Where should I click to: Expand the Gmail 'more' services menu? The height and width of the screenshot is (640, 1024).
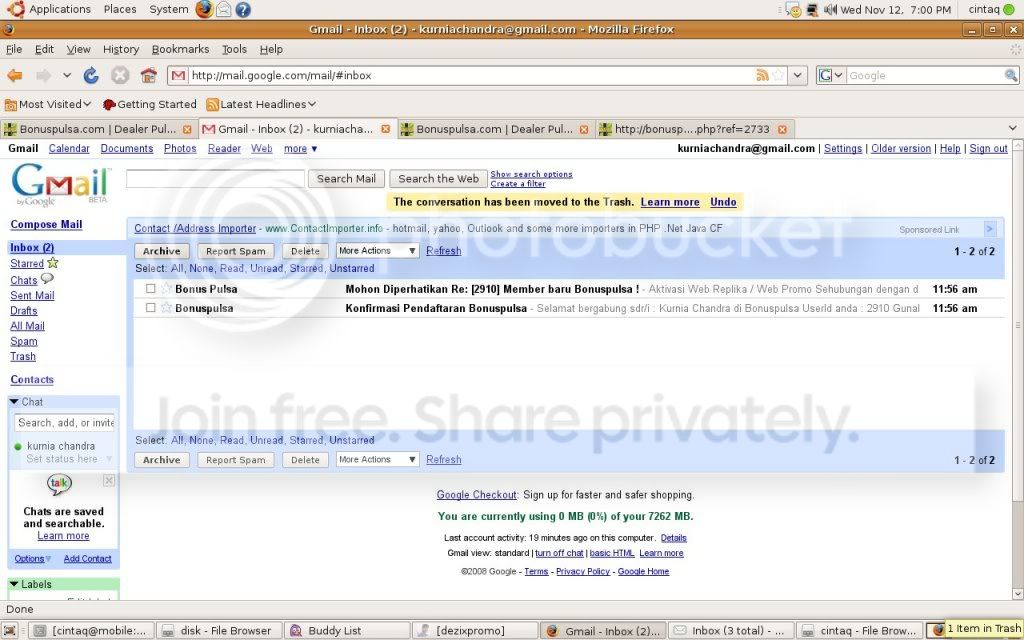coord(300,149)
